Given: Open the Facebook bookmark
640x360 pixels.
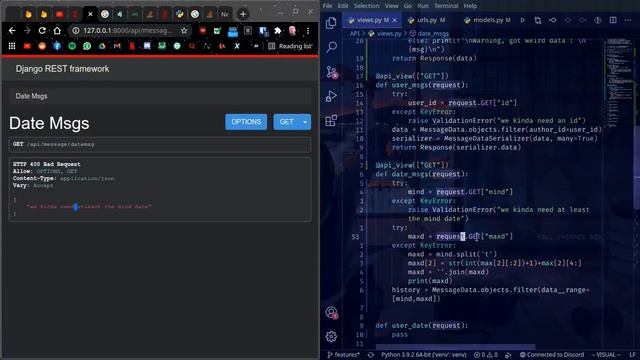Looking at the screenshot, I should tap(57, 46).
